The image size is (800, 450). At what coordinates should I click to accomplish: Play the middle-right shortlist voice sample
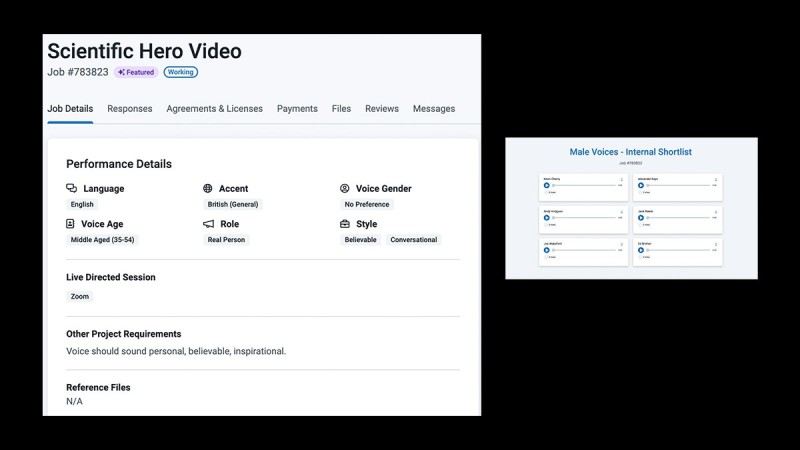641,218
